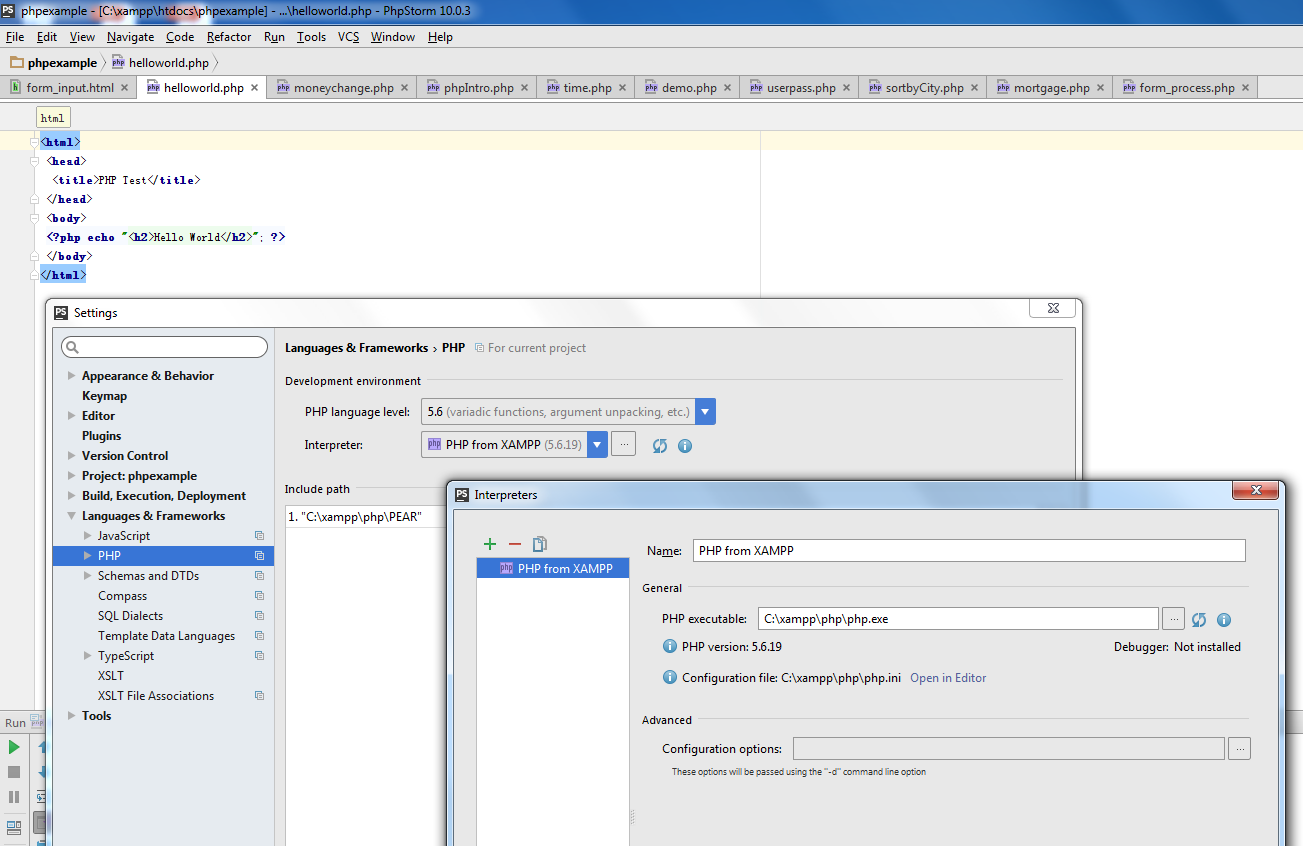Select XSLT File Associations setting
This screenshot has width=1303, height=846.
click(x=156, y=696)
